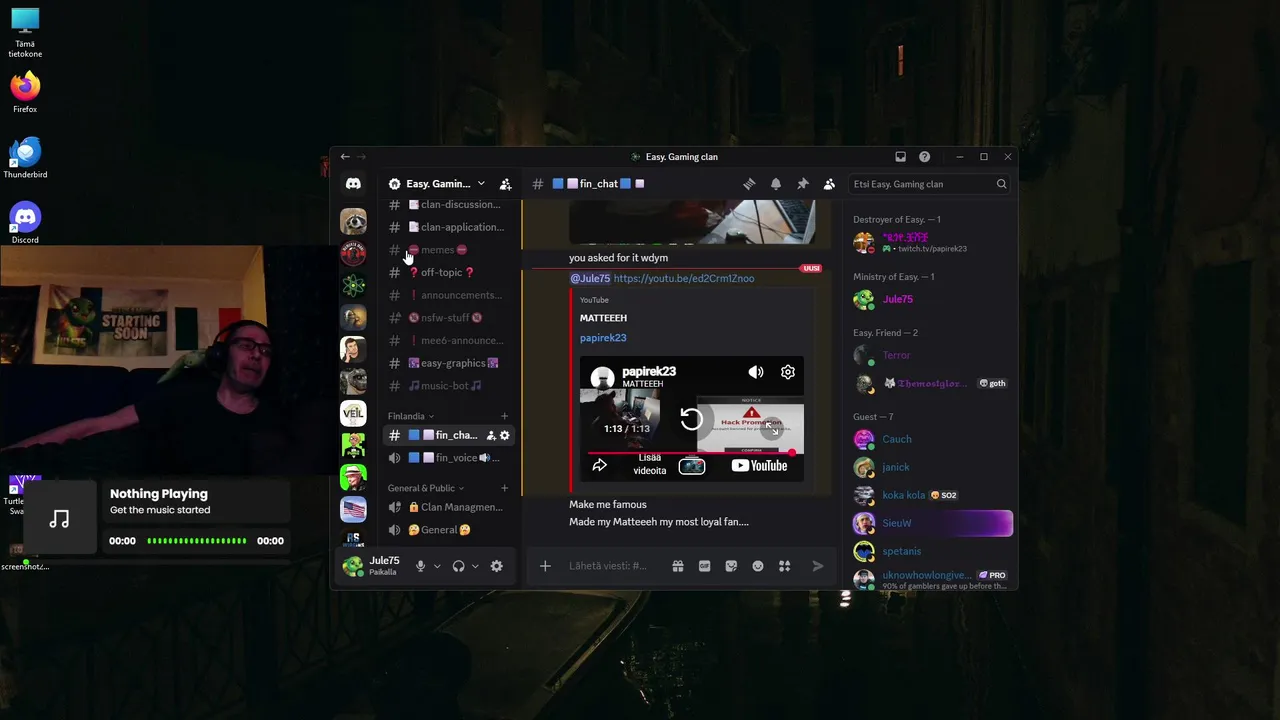Open MATTEEEH embed title

point(603,318)
